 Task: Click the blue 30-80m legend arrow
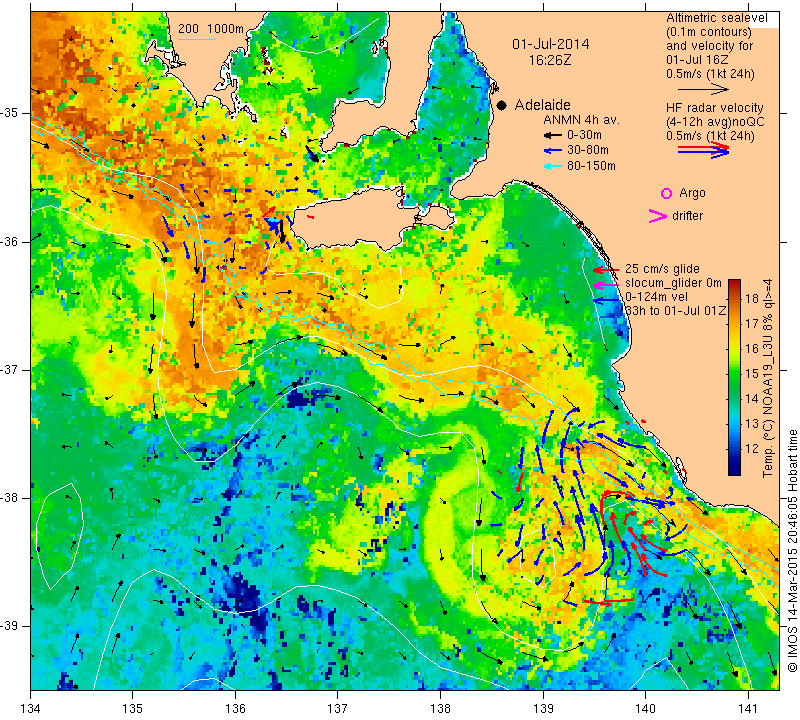[x=552, y=151]
